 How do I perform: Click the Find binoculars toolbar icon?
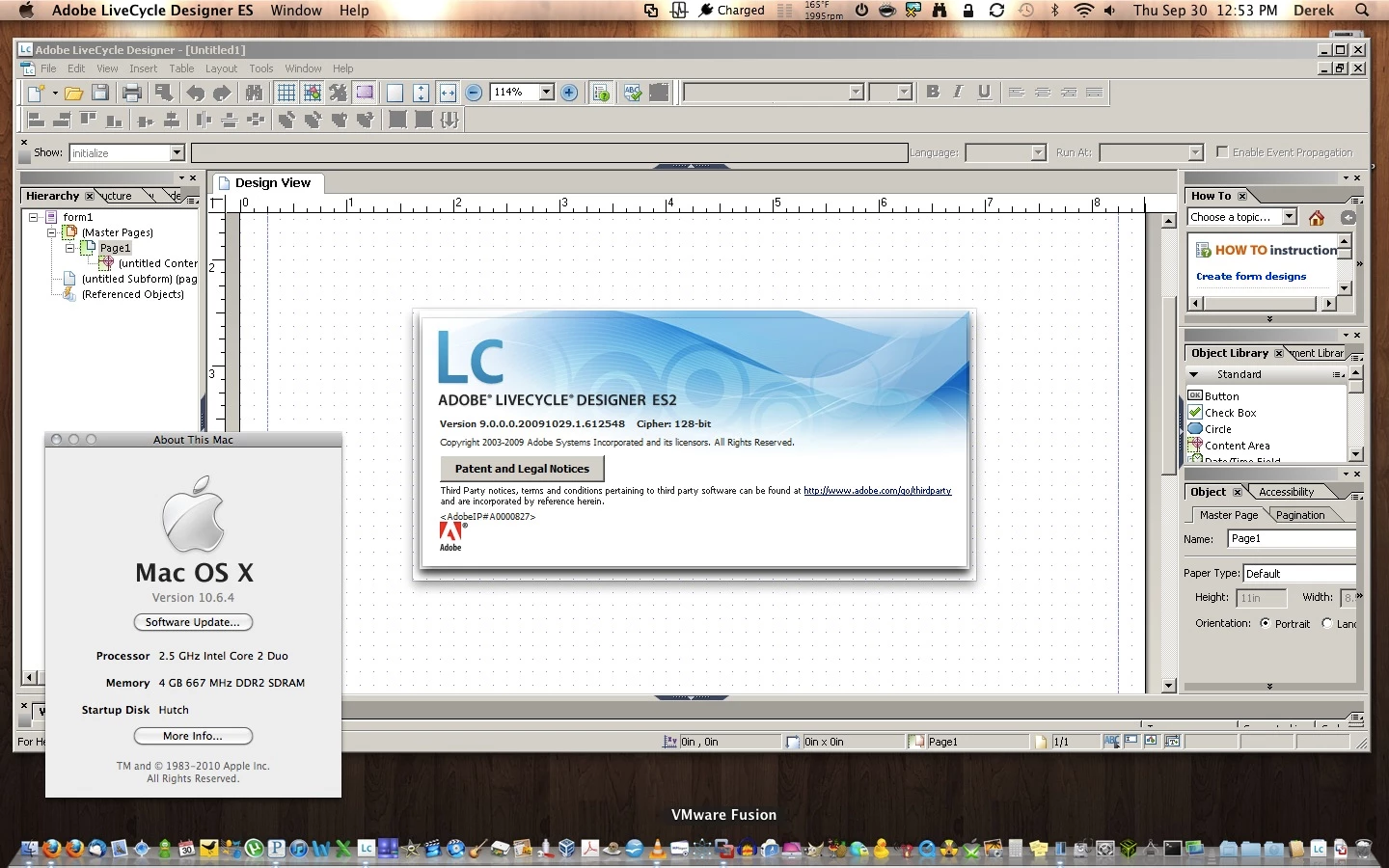[x=255, y=93]
